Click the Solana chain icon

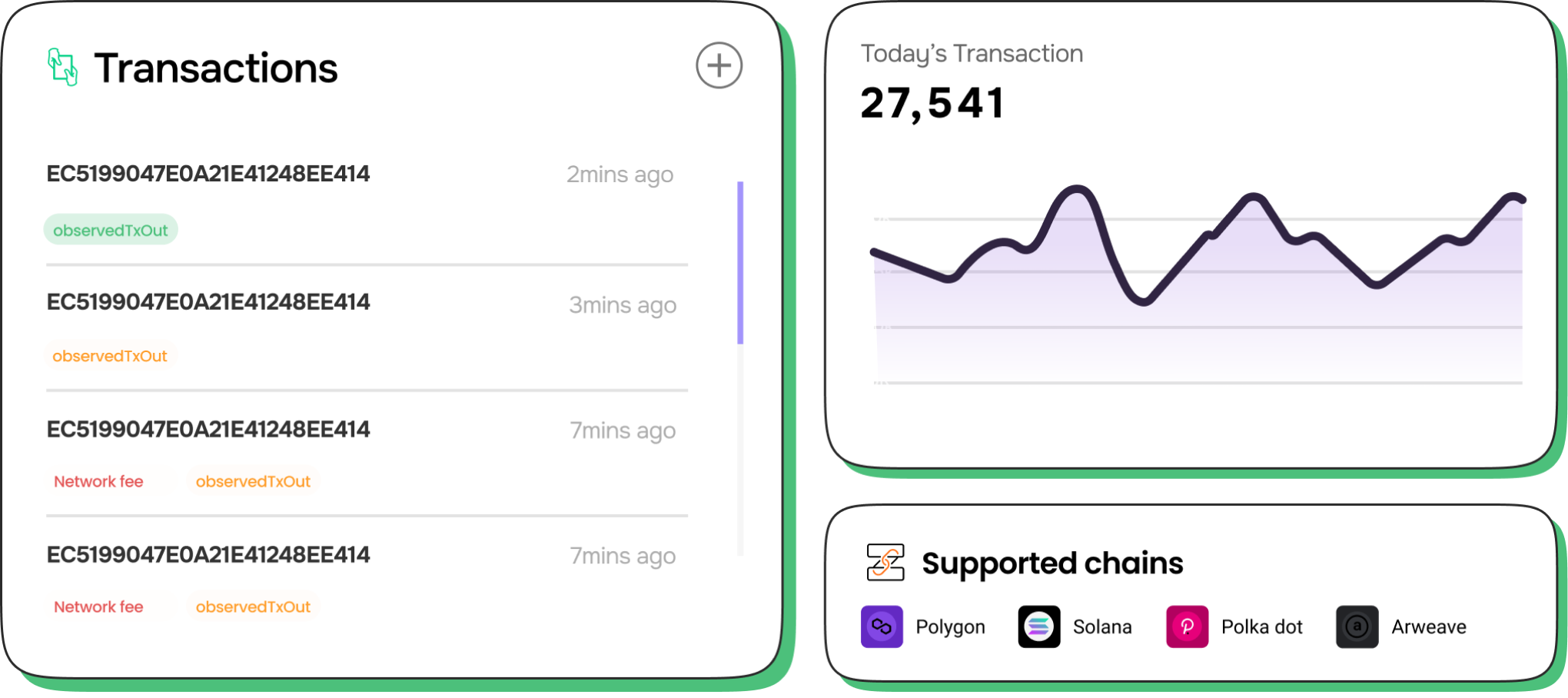pos(1039,627)
